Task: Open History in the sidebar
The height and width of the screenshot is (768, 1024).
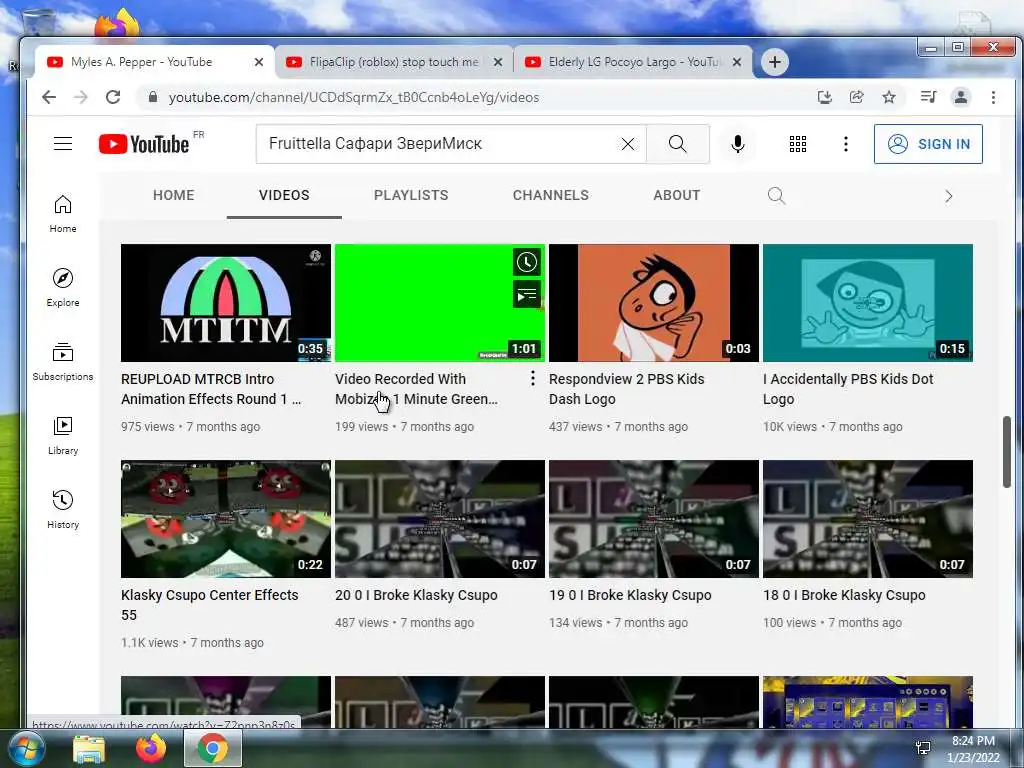Action: [x=63, y=509]
